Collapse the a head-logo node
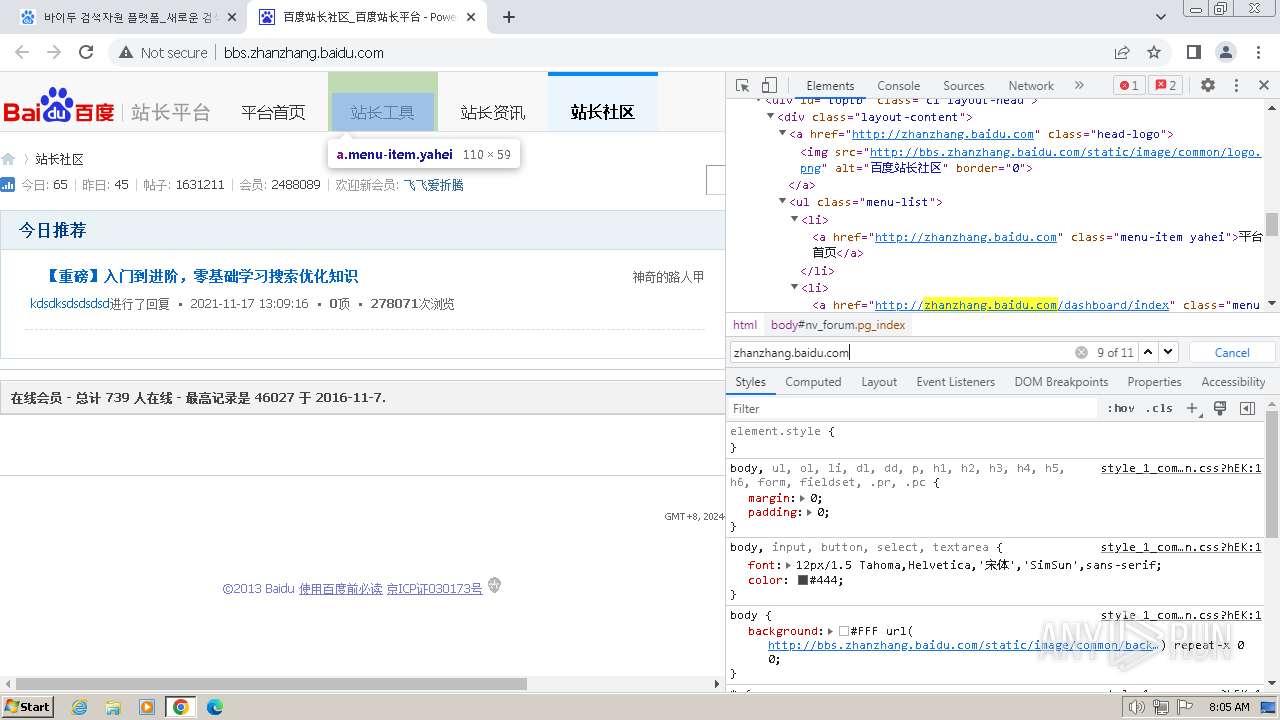The height and width of the screenshot is (720, 1280). (783, 134)
